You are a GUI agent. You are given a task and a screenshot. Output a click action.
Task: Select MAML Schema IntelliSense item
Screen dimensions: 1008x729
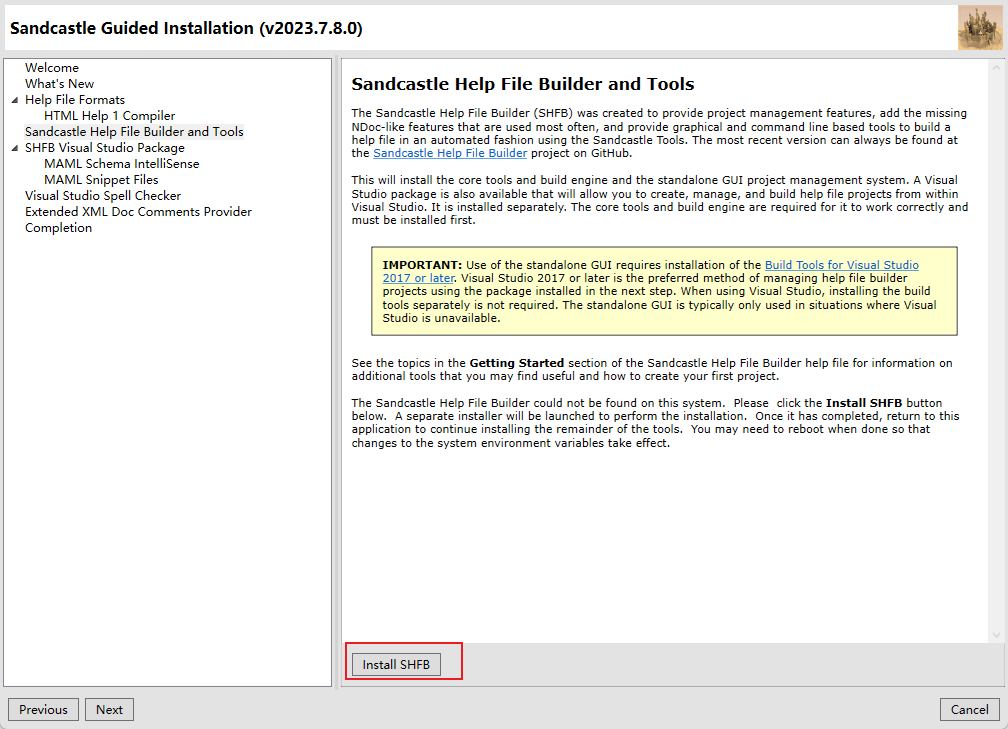coord(122,164)
